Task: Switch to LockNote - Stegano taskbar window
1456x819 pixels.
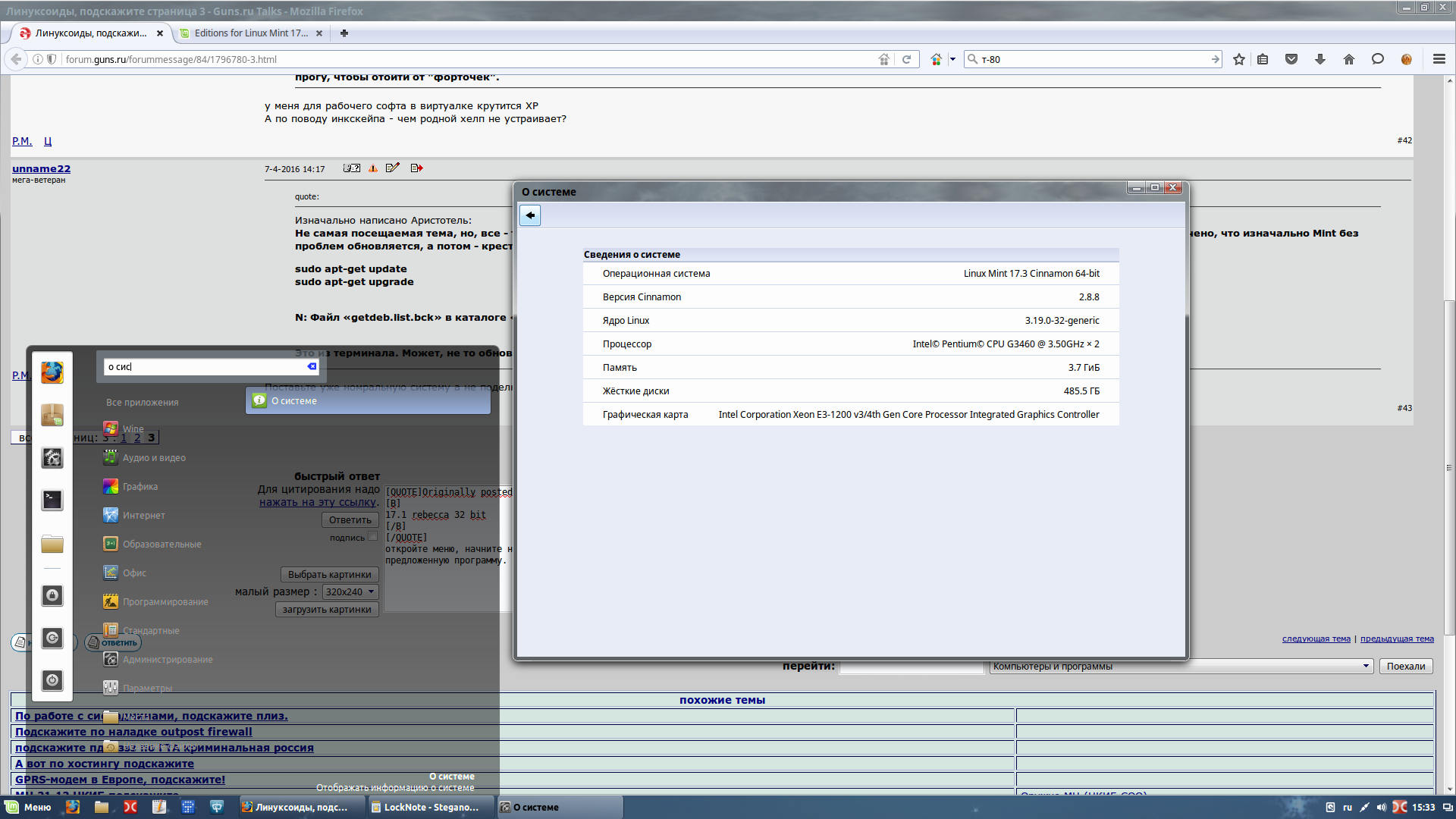Action: [x=430, y=807]
